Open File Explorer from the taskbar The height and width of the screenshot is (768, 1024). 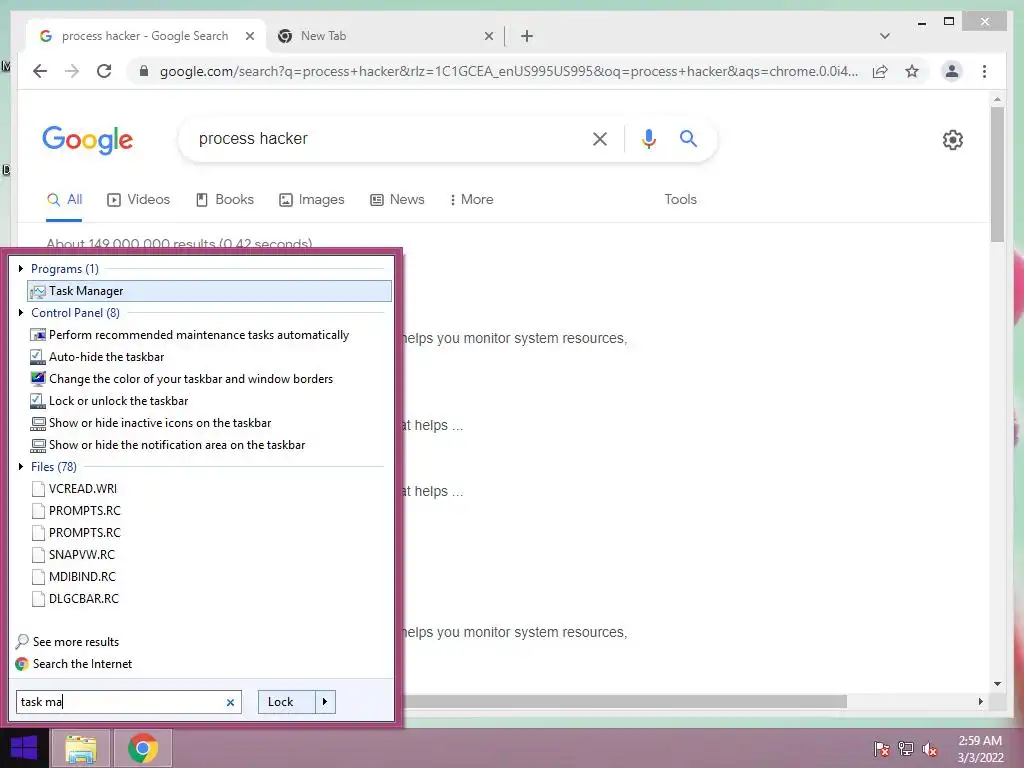[81, 748]
